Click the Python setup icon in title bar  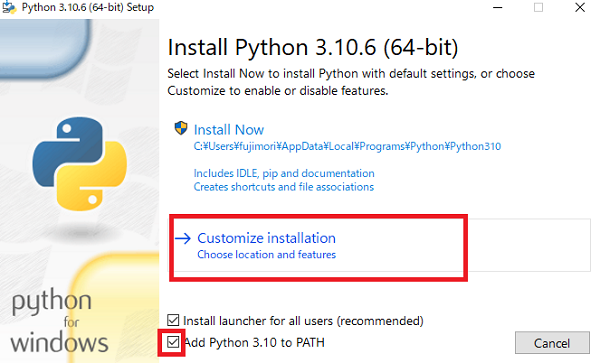tap(9, 7)
